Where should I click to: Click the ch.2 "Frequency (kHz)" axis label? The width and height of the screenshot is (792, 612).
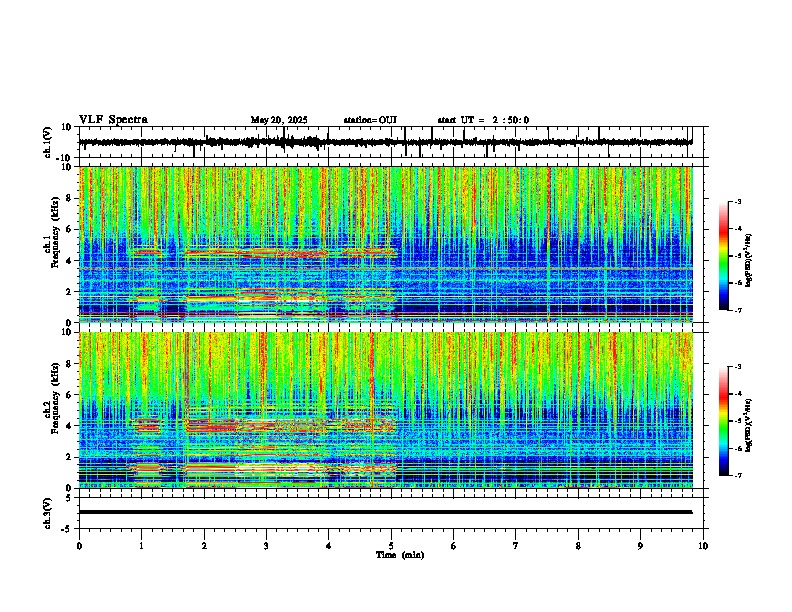[55, 398]
